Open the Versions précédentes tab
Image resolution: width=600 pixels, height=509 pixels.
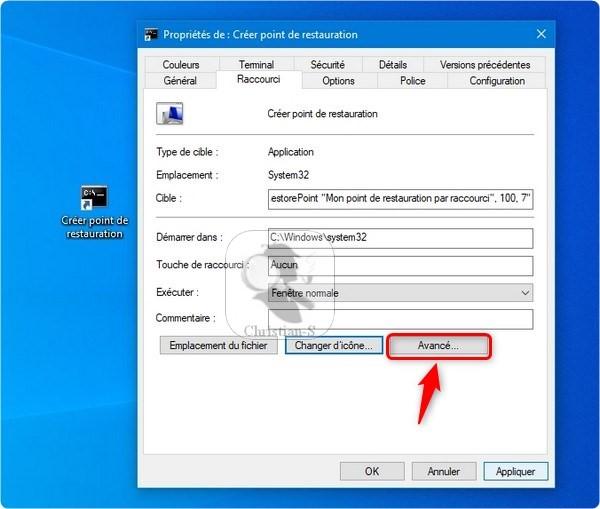pyautogui.click(x=484, y=65)
